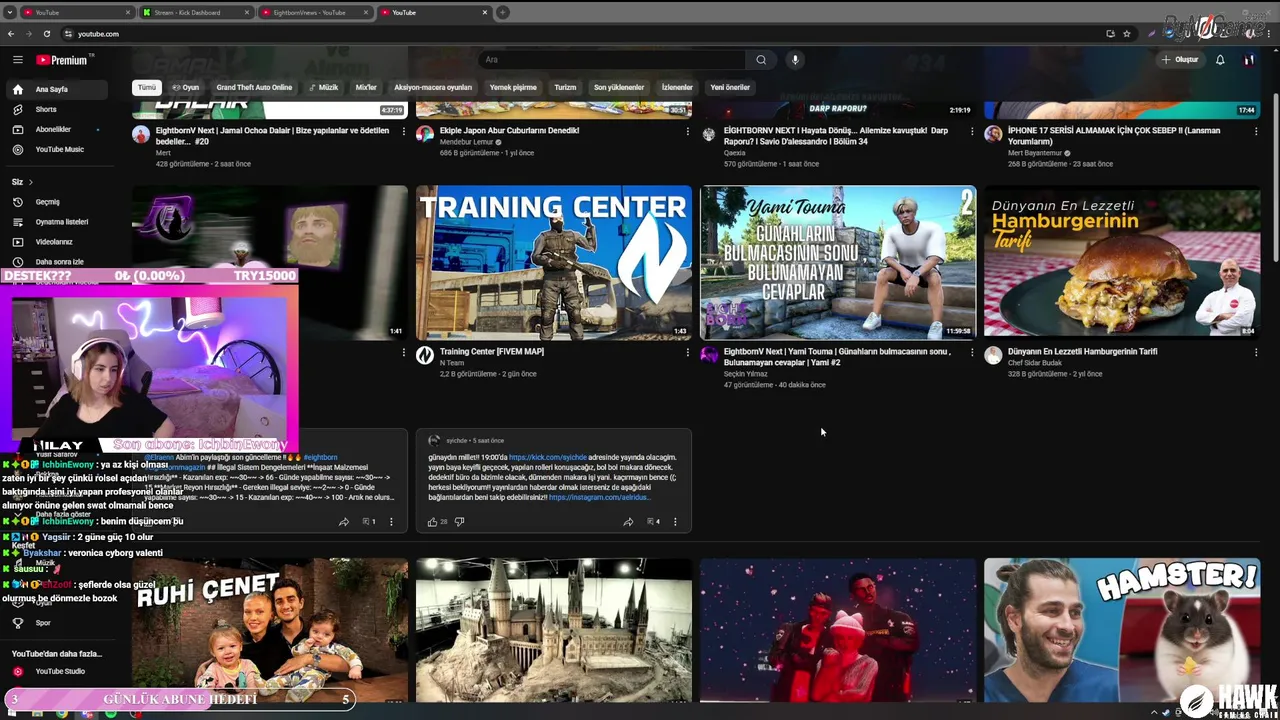1280x720 pixels.
Task: Open the Hamburgerinin Tarifi video thumbnail
Action: (1122, 263)
